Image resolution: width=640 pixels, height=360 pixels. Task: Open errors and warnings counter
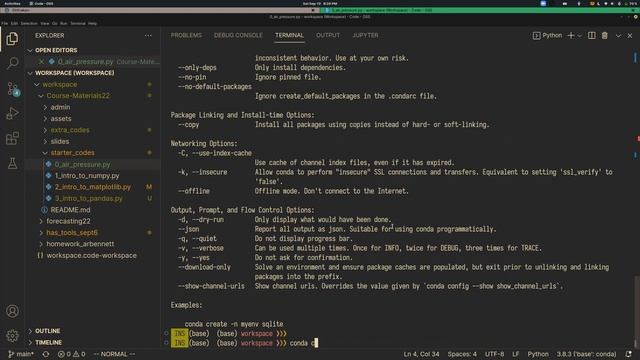[x=71, y=354]
